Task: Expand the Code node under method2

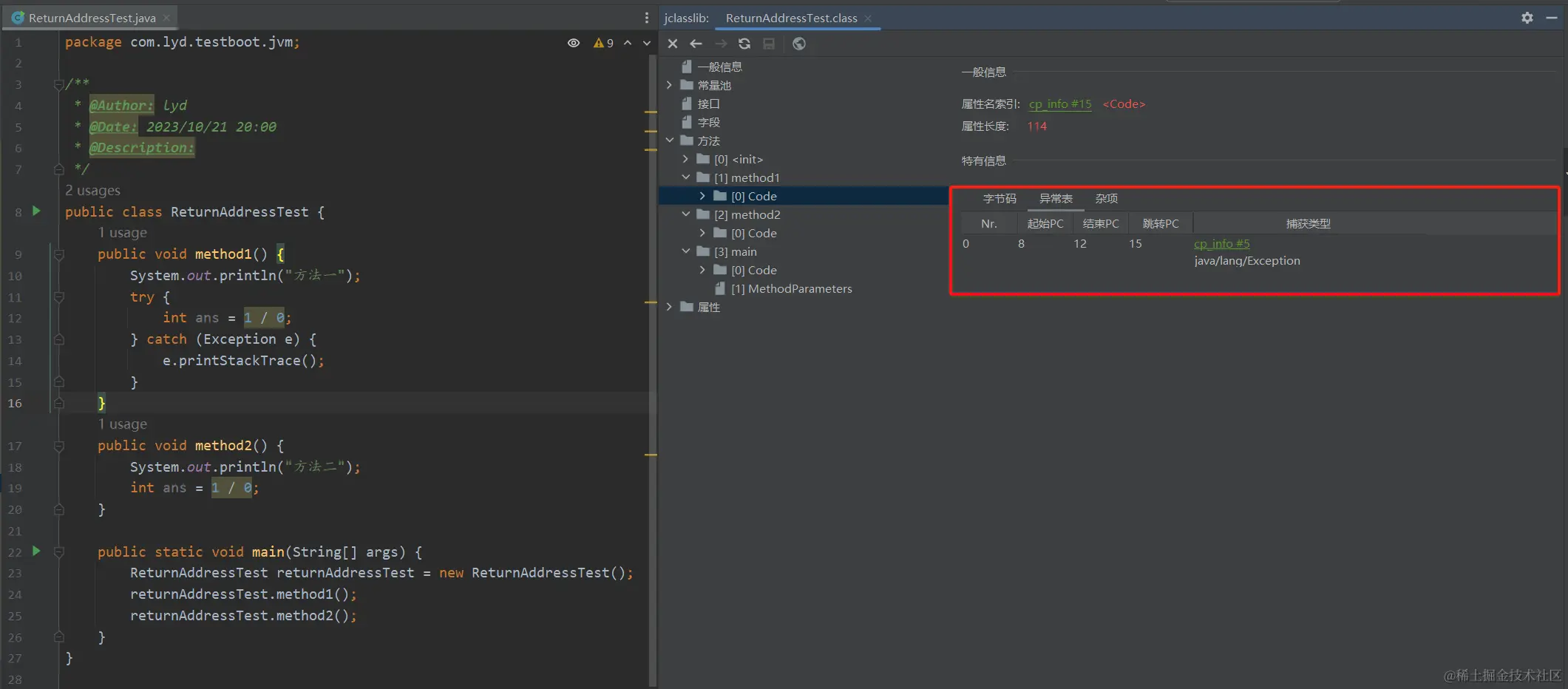Action: click(702, 233)
